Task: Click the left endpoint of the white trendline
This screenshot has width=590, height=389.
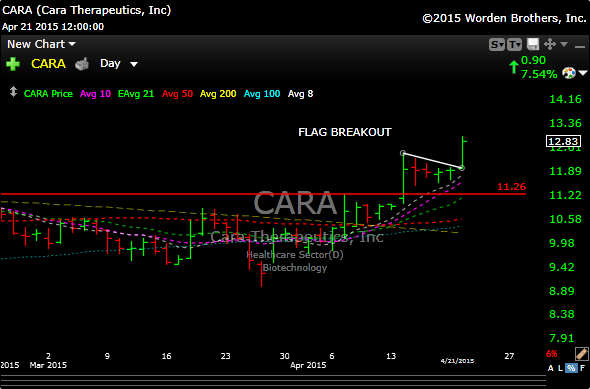Action: click(403, 153)
